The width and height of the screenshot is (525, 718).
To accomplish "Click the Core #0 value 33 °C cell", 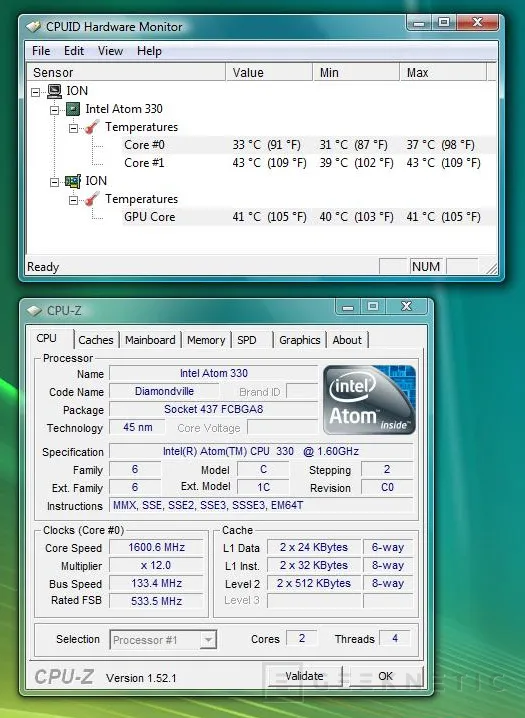I will pyautogui.click(x=267, y=145).
